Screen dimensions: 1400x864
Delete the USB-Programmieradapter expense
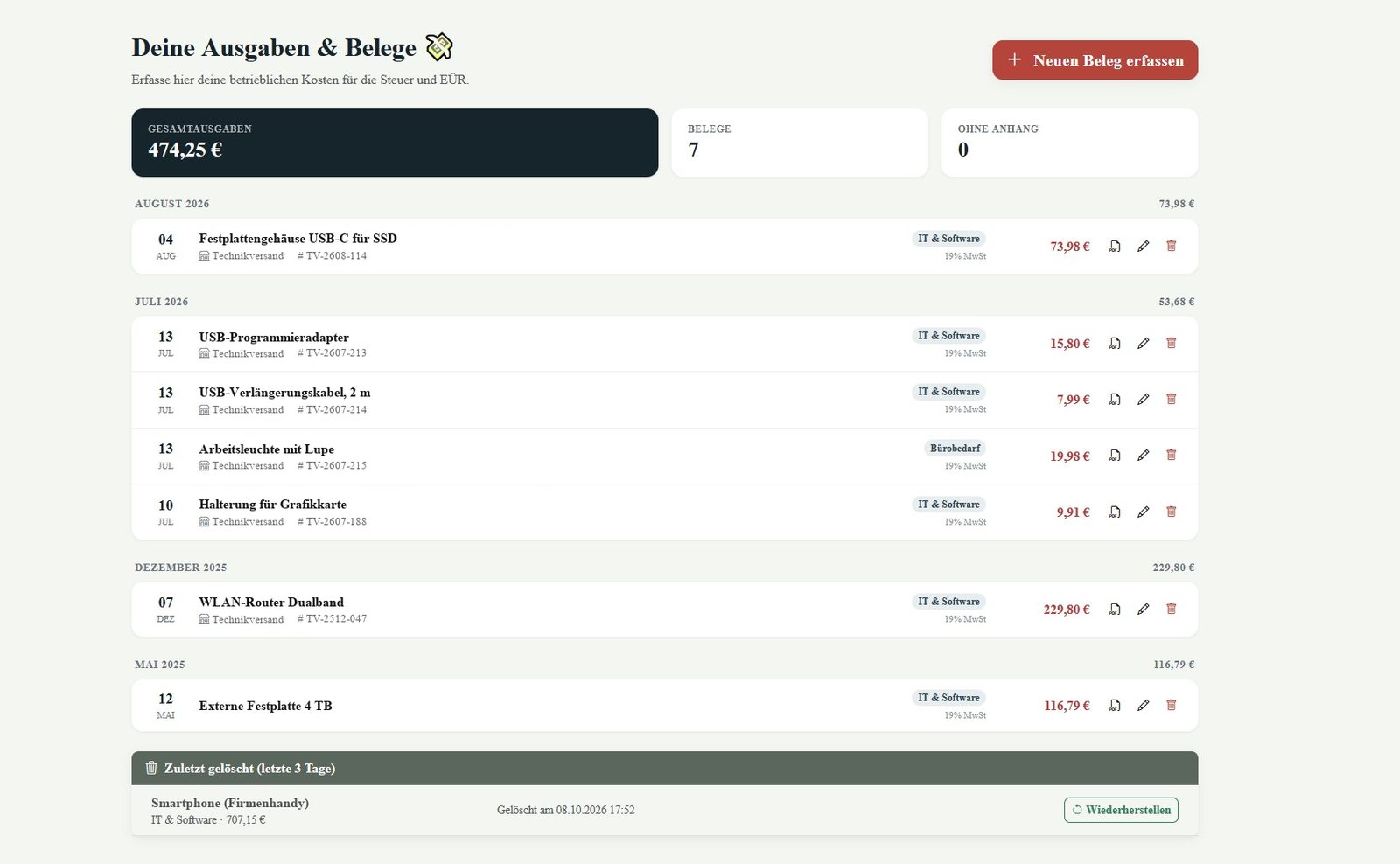[x=1171, y=344]
